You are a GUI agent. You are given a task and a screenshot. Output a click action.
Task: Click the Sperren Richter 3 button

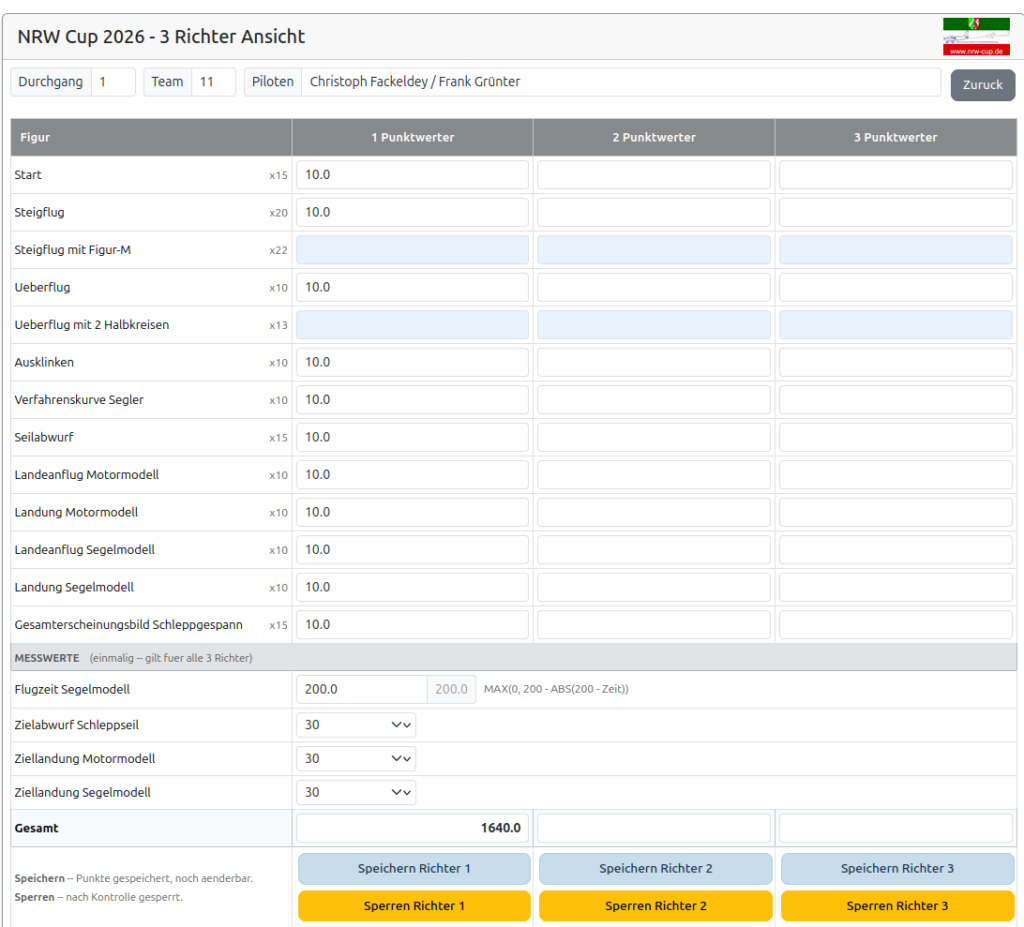click(x=897, y=906)
